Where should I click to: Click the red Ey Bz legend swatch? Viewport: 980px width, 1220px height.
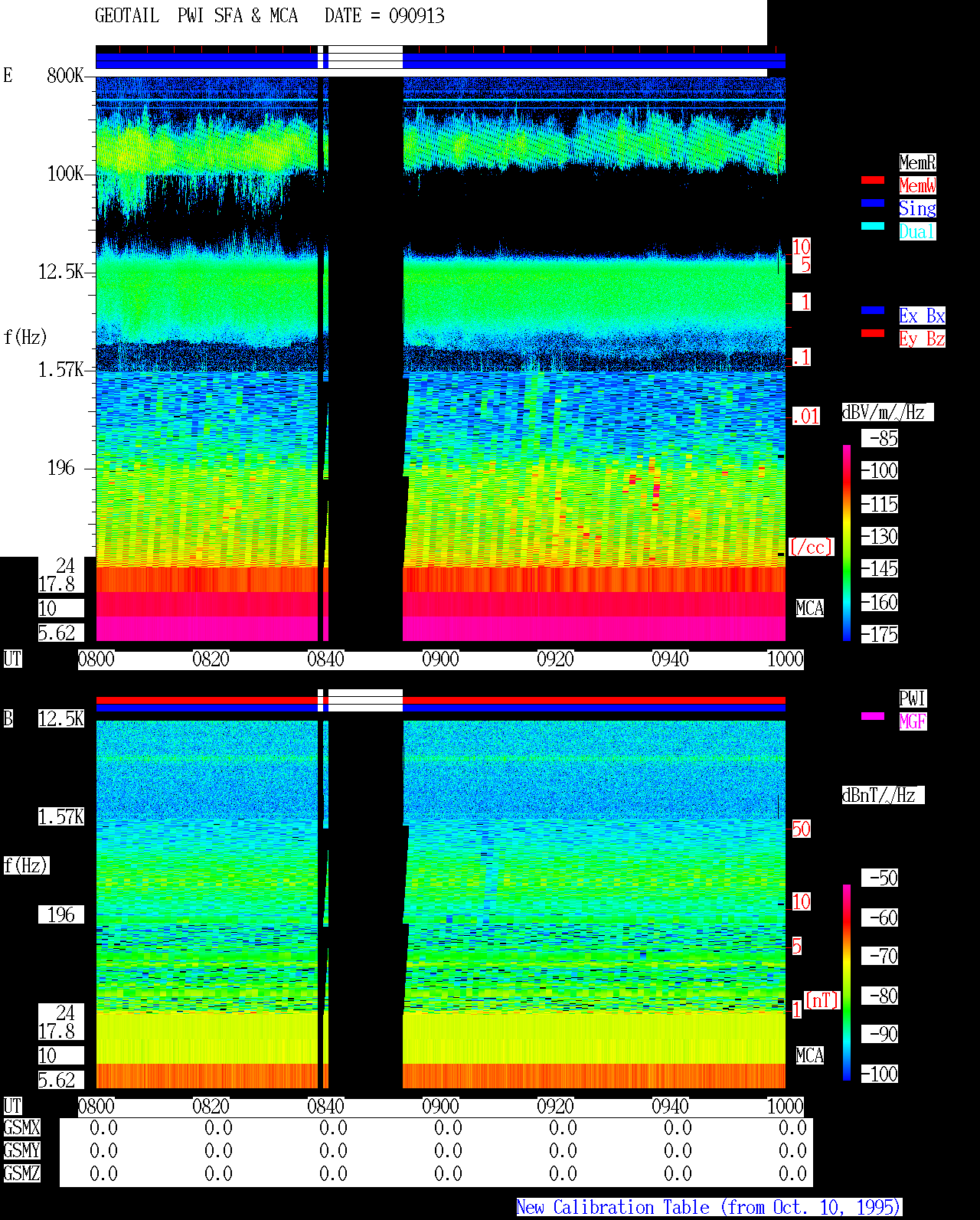(x=873, y=333)
